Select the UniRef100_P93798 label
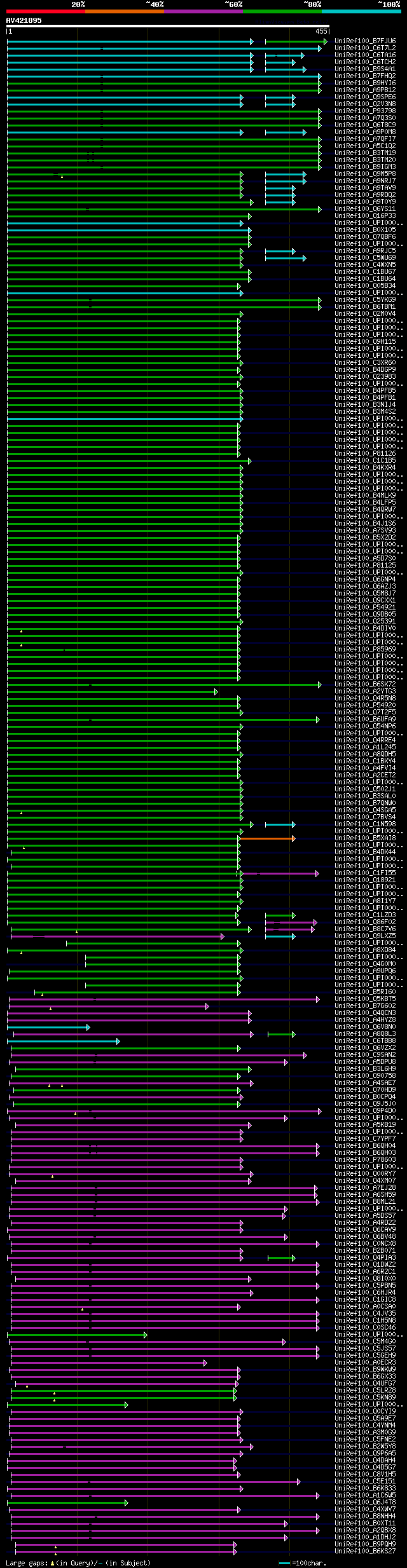The image size is (407, 1568). [365, 111]
